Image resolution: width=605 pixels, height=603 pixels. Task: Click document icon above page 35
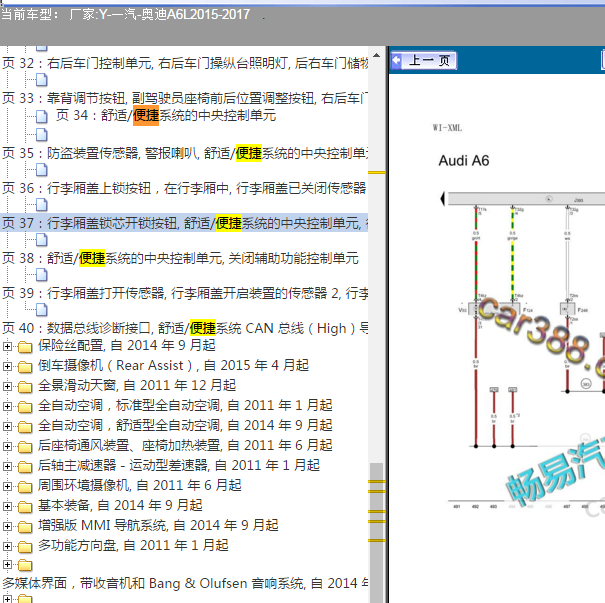[x=42, y=135]
